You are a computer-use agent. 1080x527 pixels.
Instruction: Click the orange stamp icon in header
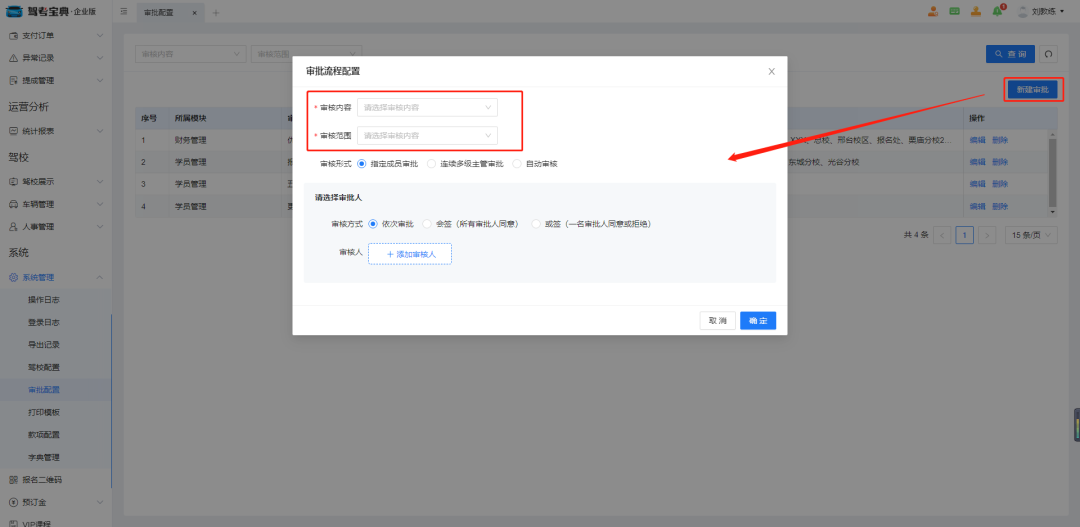pos(976,11)
